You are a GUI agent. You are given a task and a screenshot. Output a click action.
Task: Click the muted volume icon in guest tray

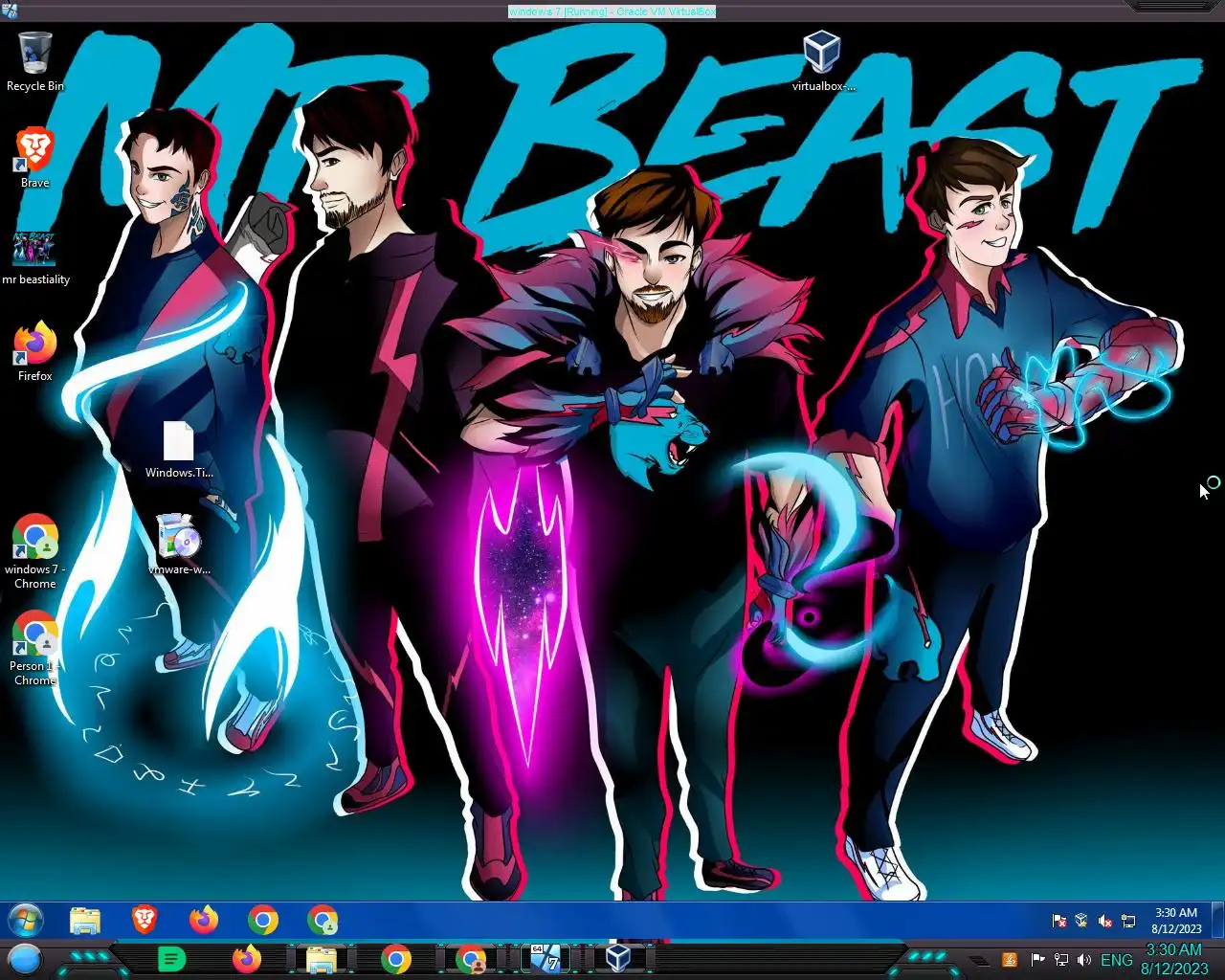point(1105,921)
